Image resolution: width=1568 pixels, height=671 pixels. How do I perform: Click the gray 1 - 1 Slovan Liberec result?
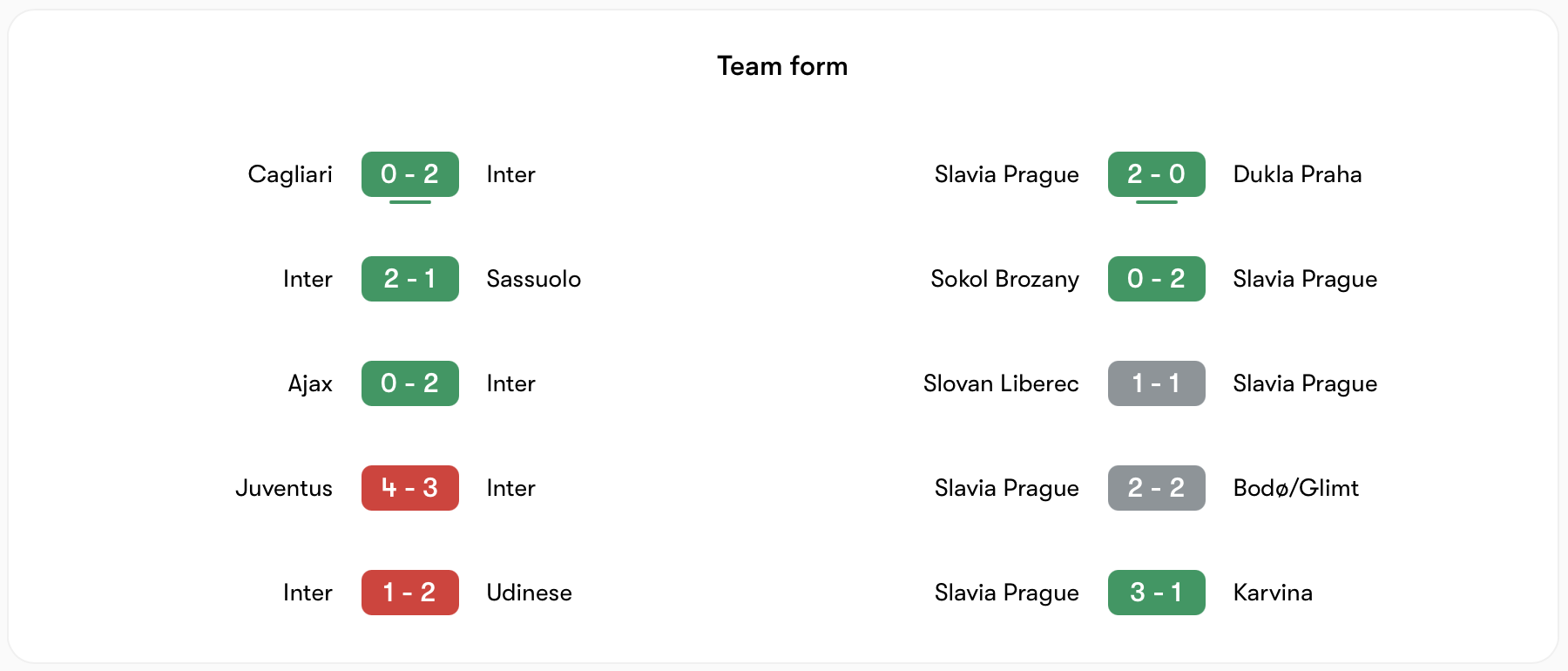(x=1156, y=383)
